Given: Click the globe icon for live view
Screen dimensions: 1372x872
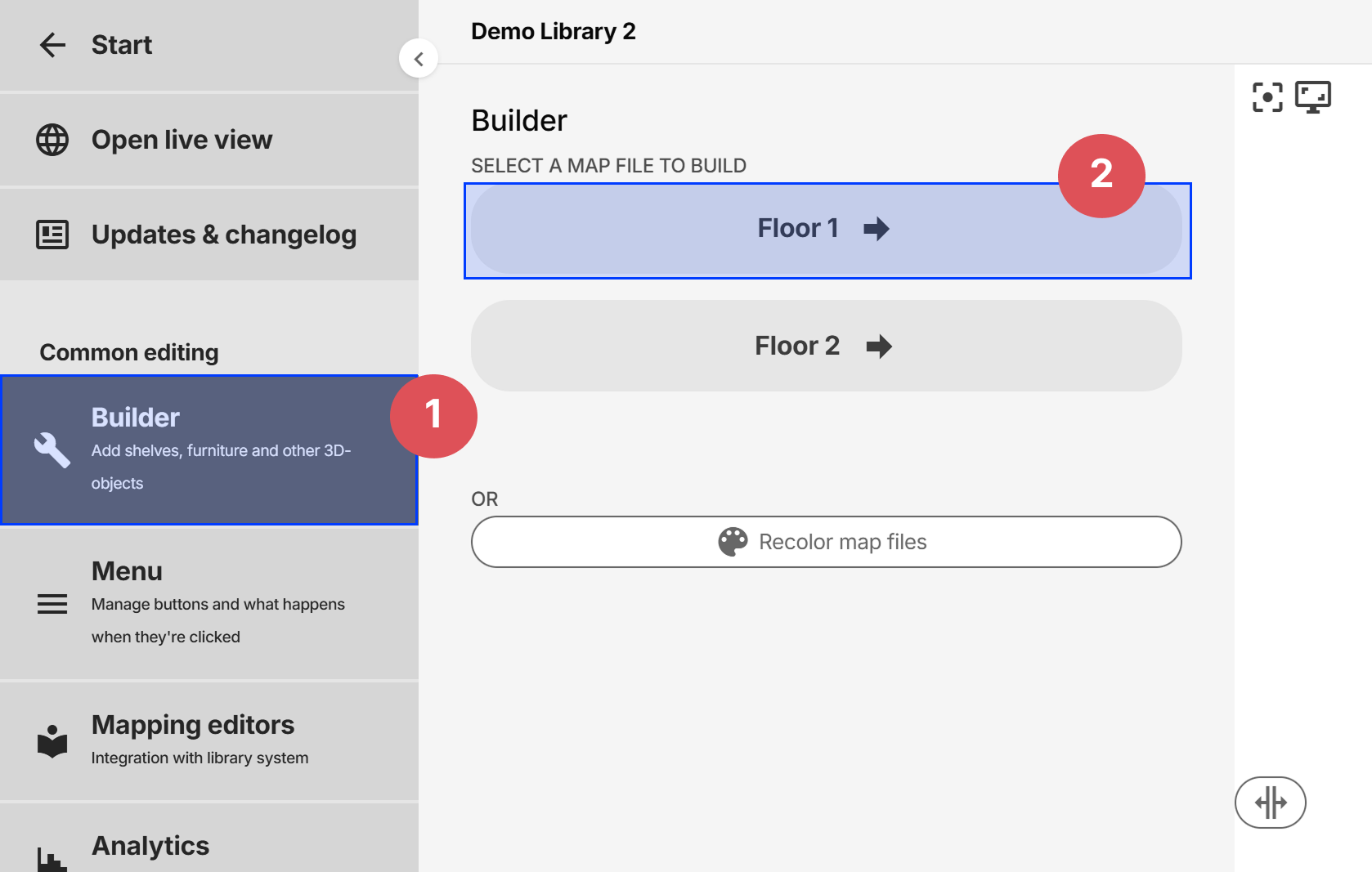Looking at the screenshot, I should [x=52, y=140].
